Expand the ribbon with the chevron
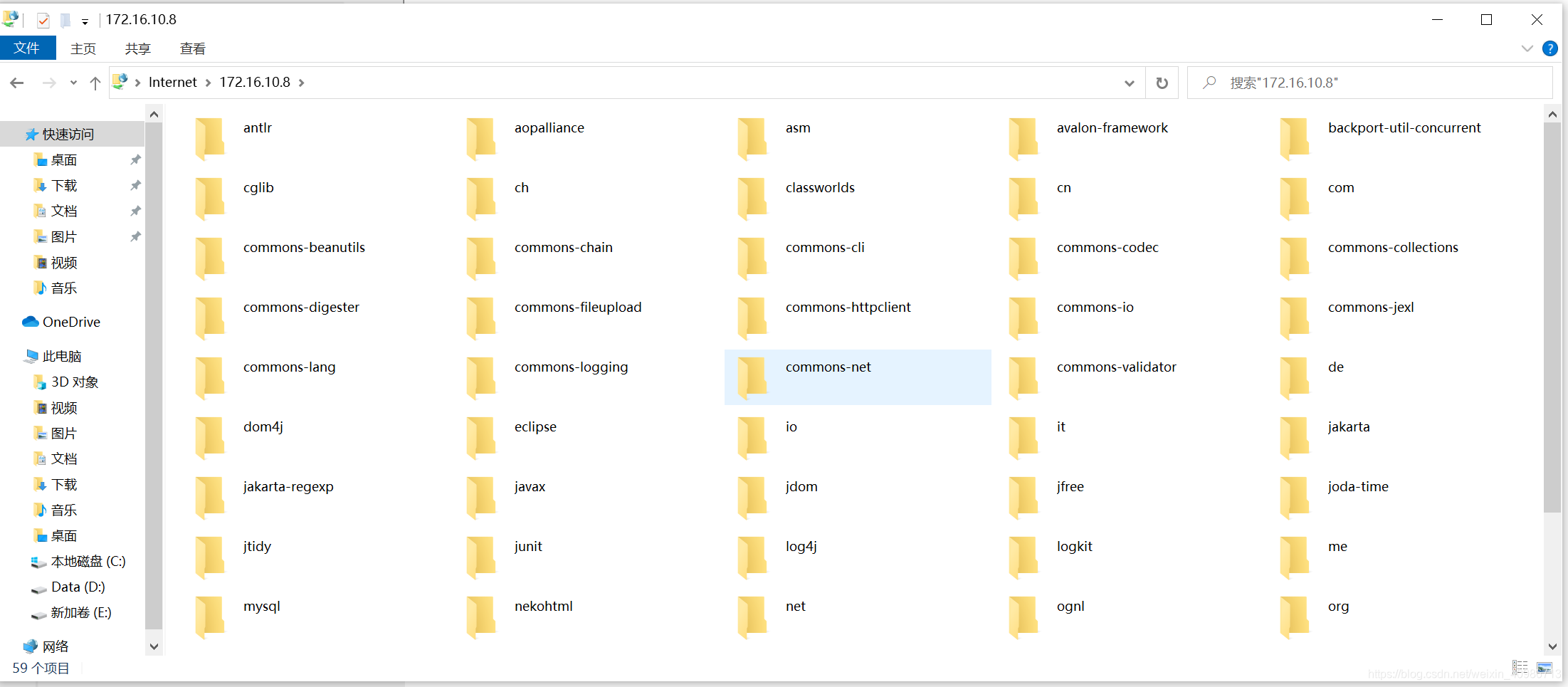The width and height of the screenshot is (1568, 687). tap(1527, 48)
